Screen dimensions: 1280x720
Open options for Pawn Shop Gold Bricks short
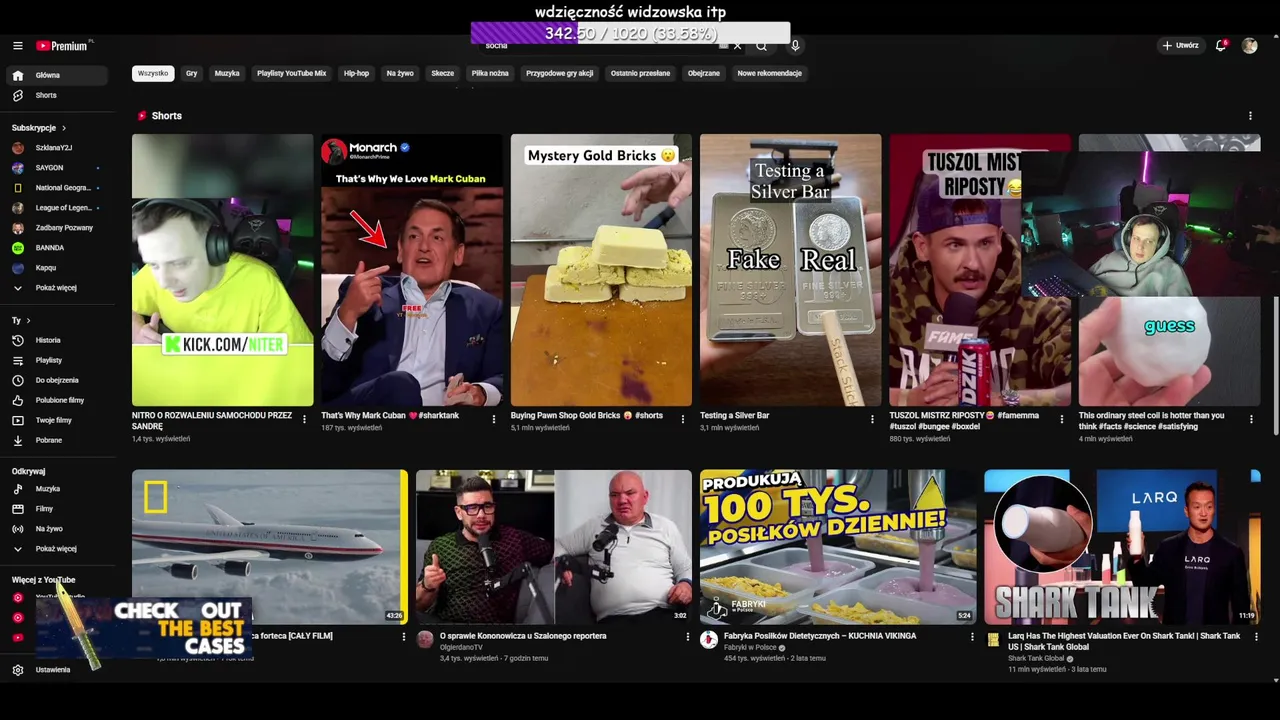click(683, 419)
